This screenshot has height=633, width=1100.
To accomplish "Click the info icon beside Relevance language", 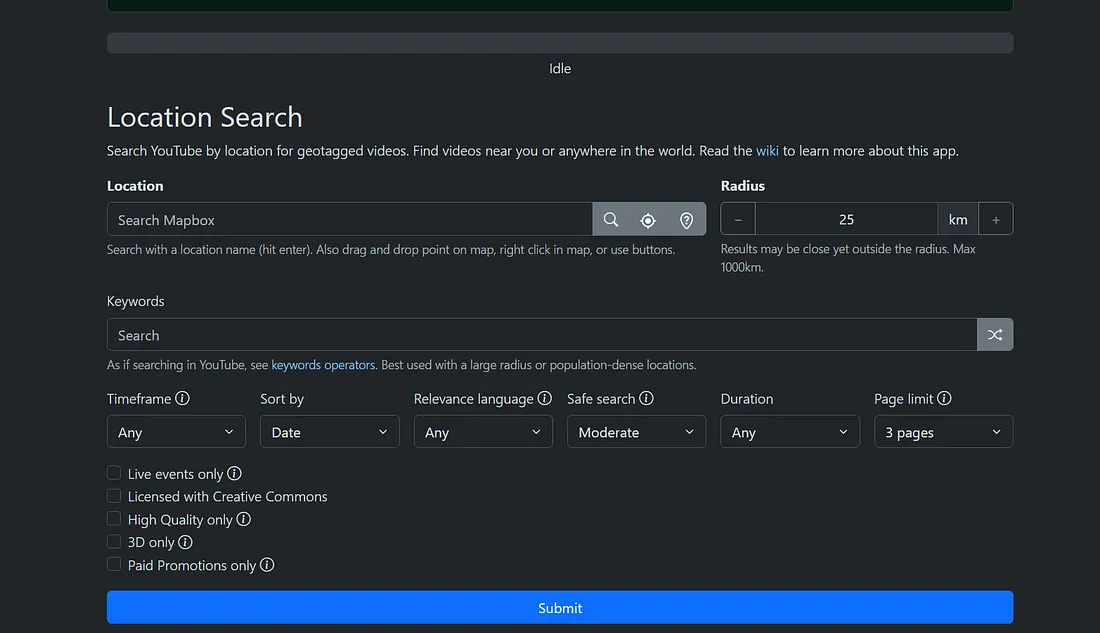I will click(x=545, y=398).
